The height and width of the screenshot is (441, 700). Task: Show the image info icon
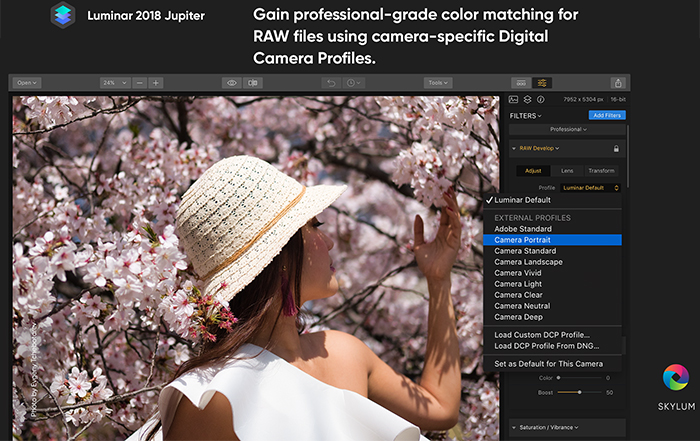[541, 100]
